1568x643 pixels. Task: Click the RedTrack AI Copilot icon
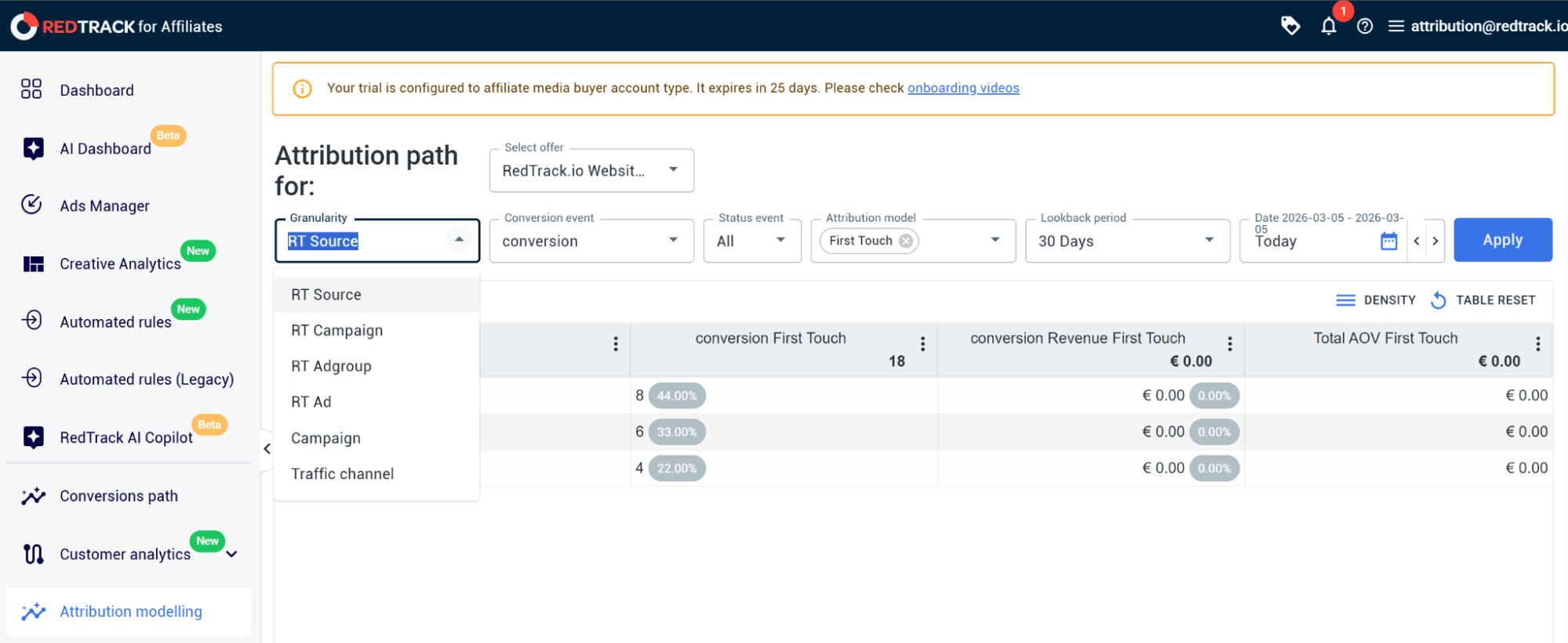coord(33,437)
